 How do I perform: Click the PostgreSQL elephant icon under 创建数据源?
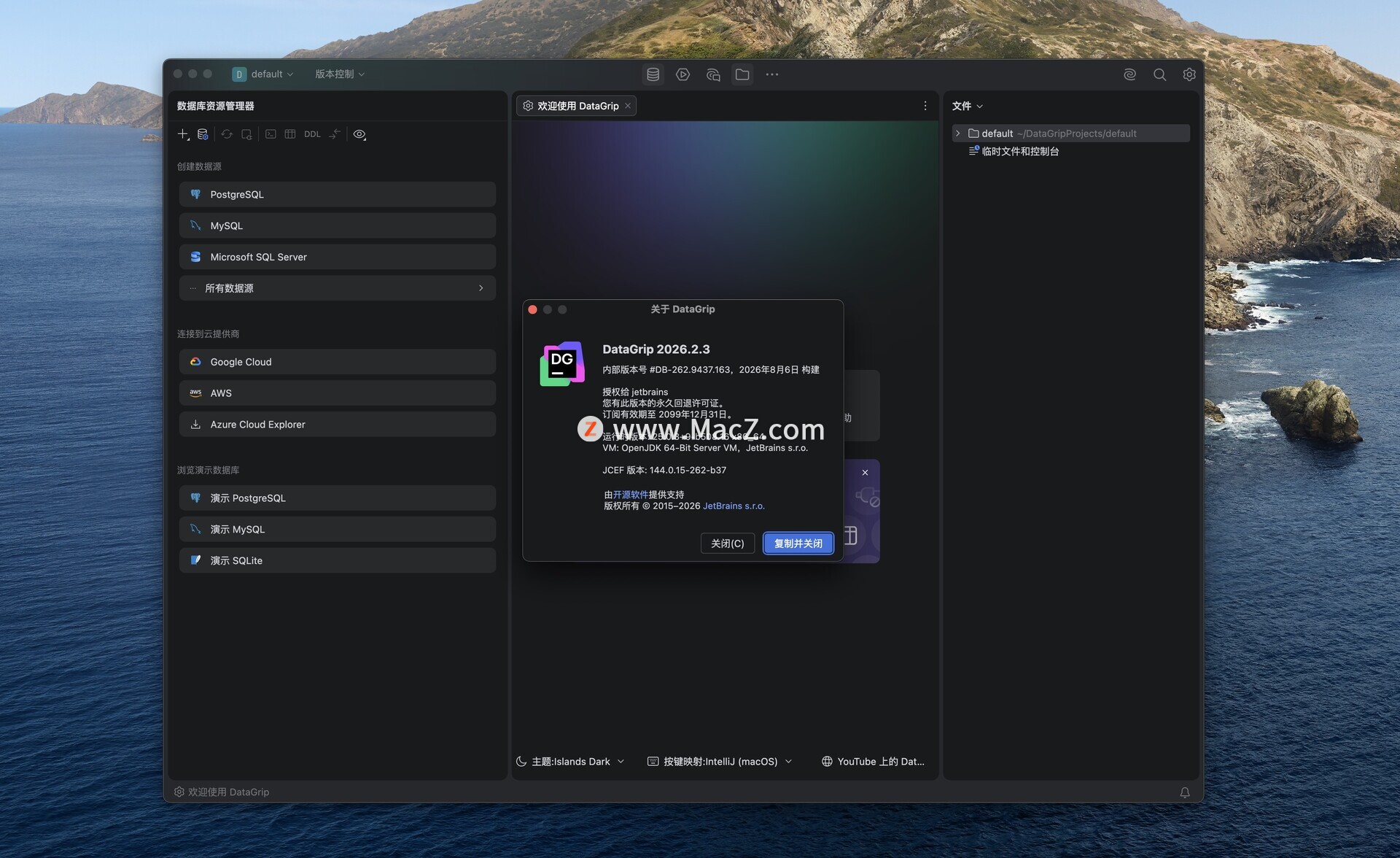(195, 195)
